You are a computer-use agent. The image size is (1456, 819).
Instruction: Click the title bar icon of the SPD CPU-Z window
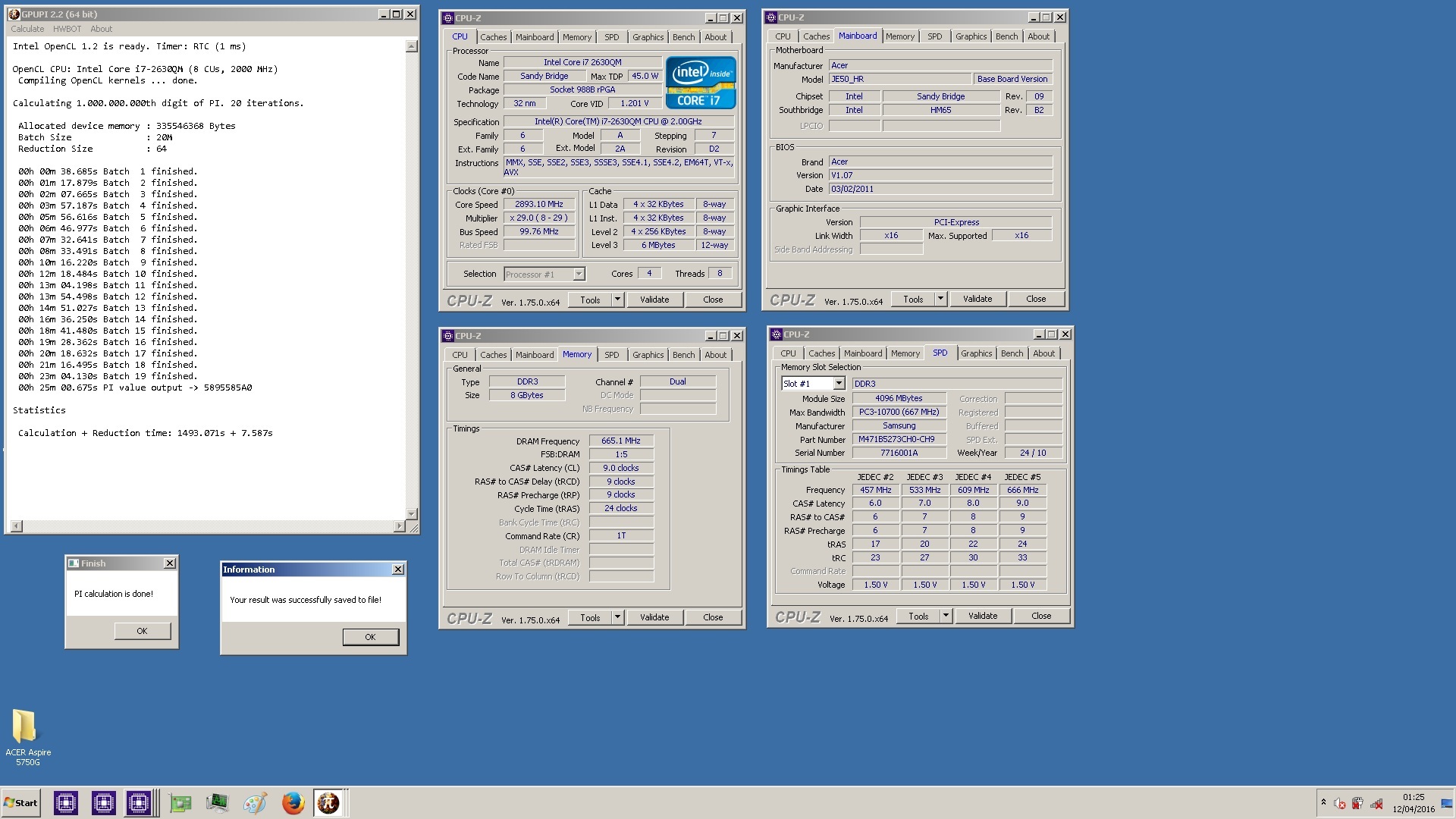tap(777, 334)
